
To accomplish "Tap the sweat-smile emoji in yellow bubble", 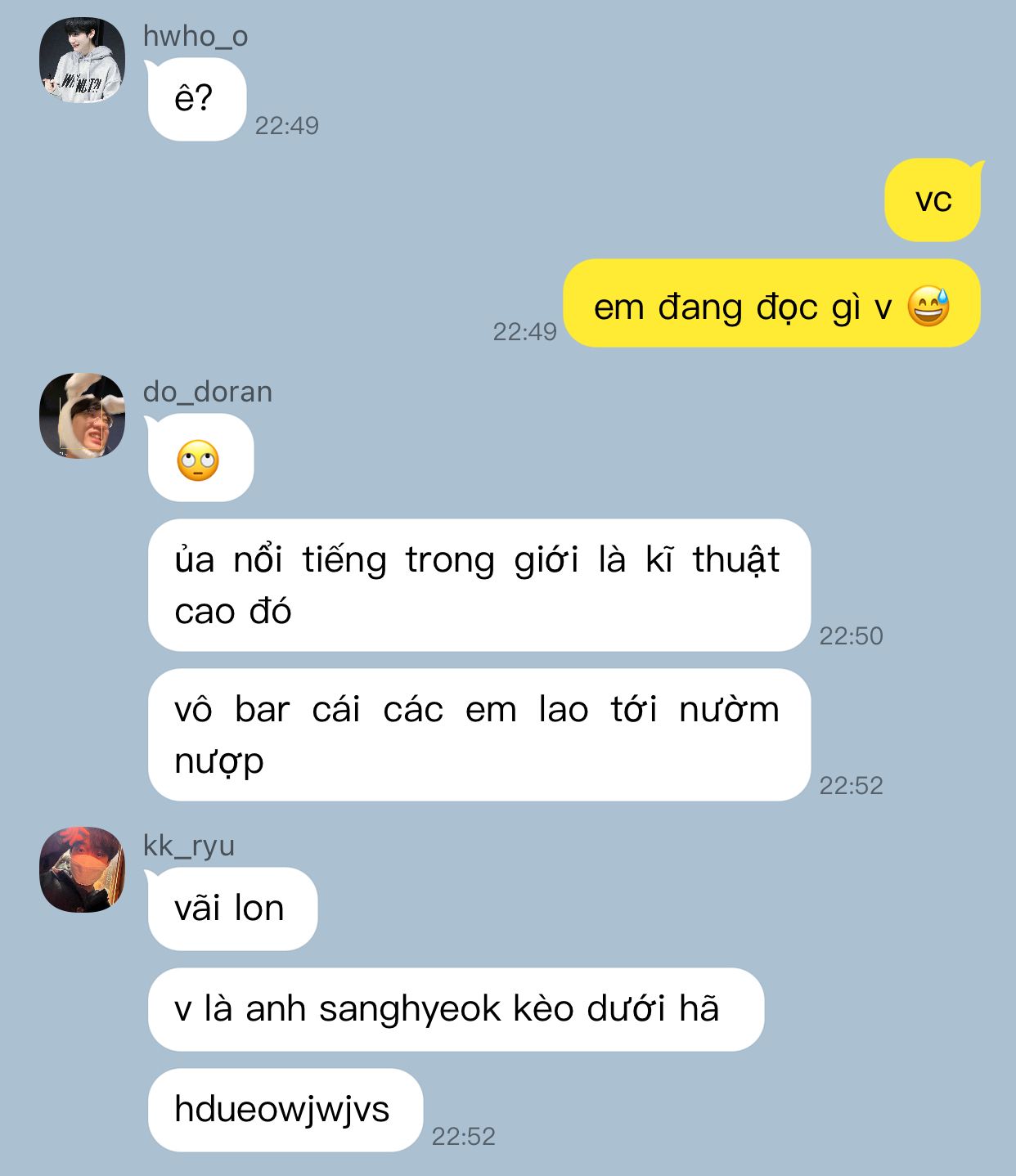I will tap(928, 307).
